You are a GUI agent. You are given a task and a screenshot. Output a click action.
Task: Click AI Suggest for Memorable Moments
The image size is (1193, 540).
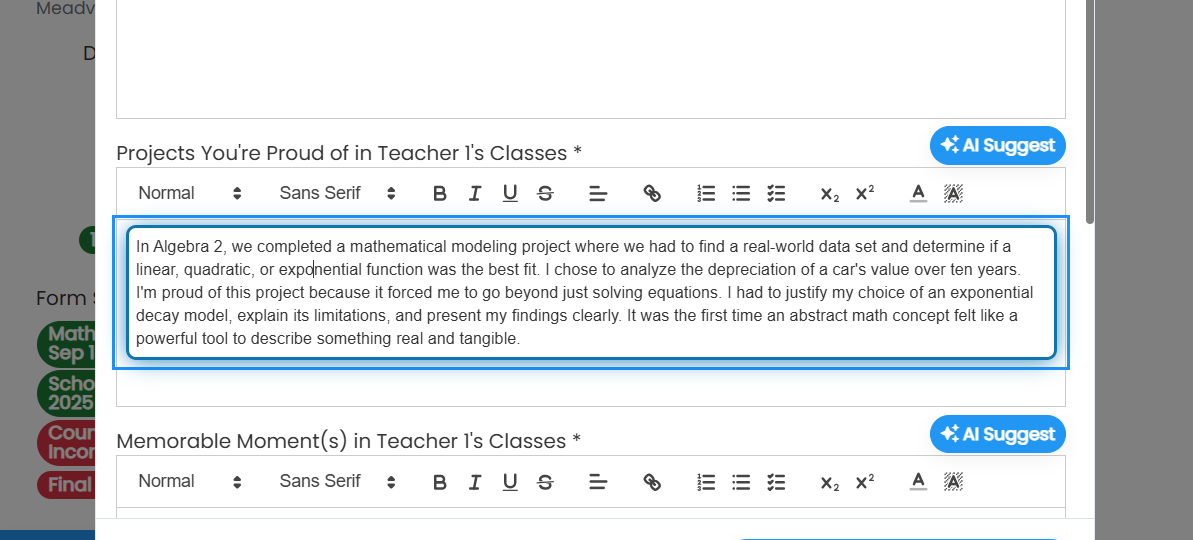pos(997,434)
